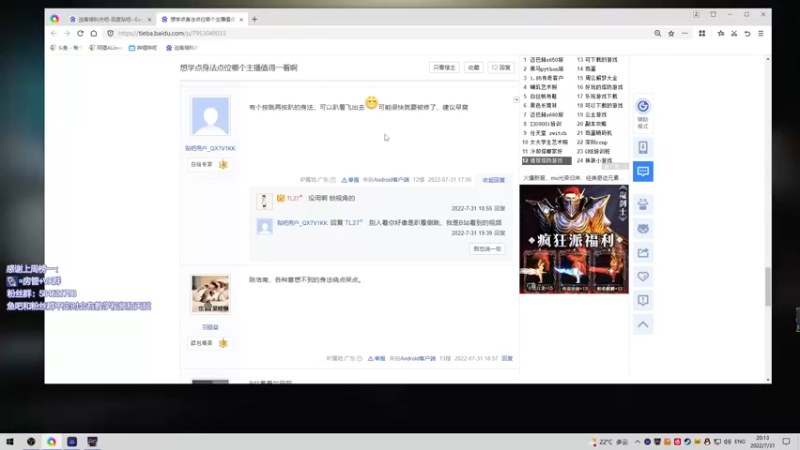This screenshot has width=800, height=450.
Task: Open the bookmark containing 'ALiev'
Action: pyautogui.click(x=105, y=47)
